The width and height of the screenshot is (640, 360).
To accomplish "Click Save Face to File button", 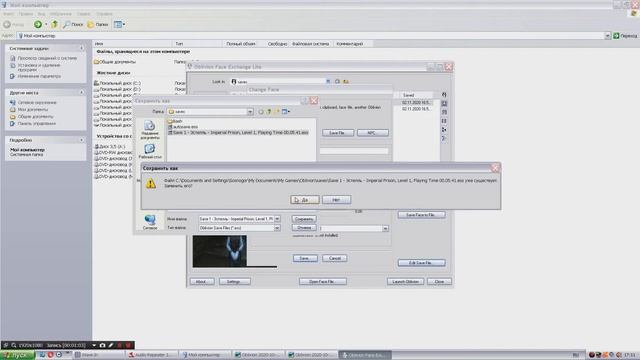I will (422, 215).
